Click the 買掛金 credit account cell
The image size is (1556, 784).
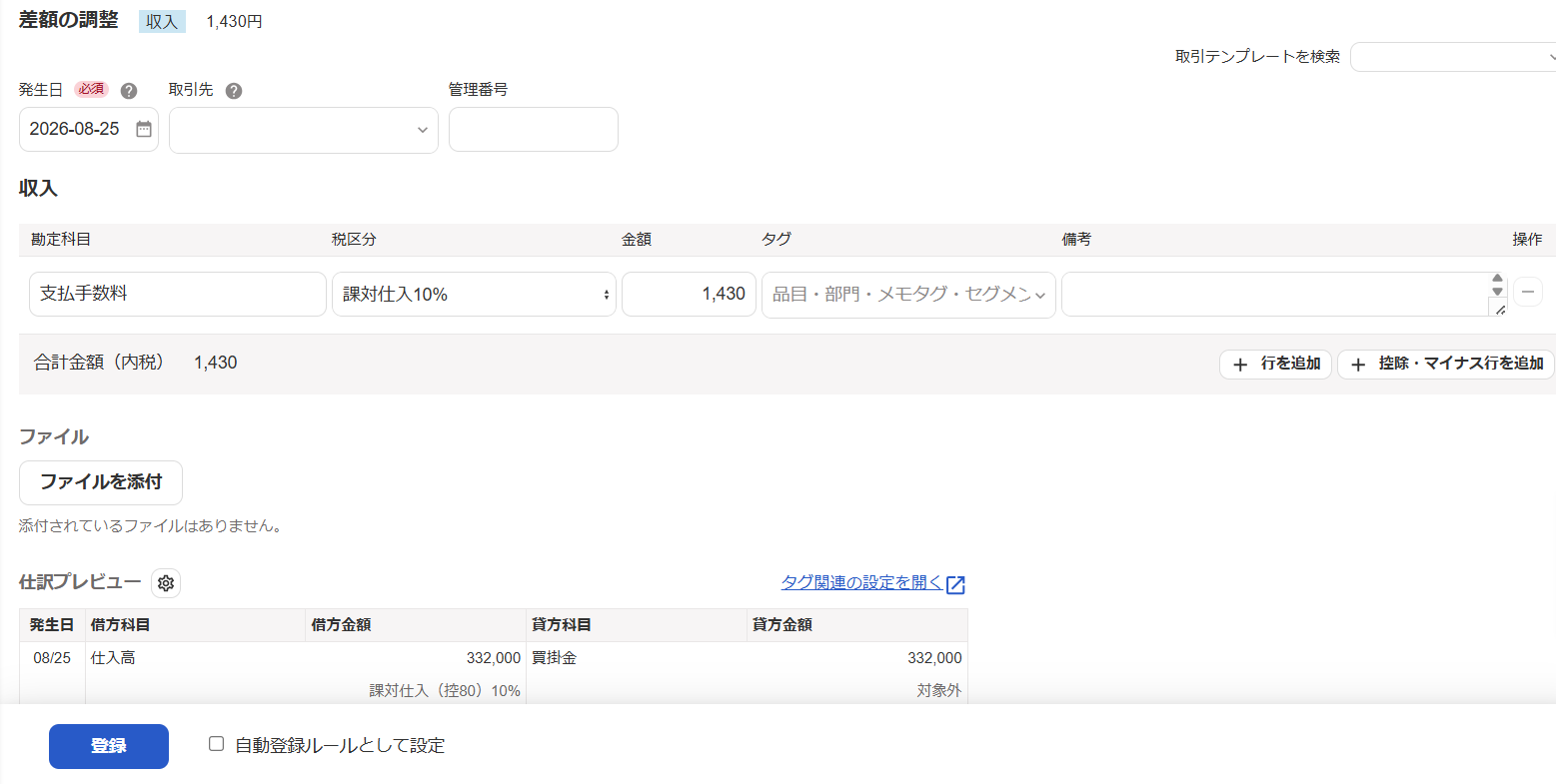click(x=554, y=658)
